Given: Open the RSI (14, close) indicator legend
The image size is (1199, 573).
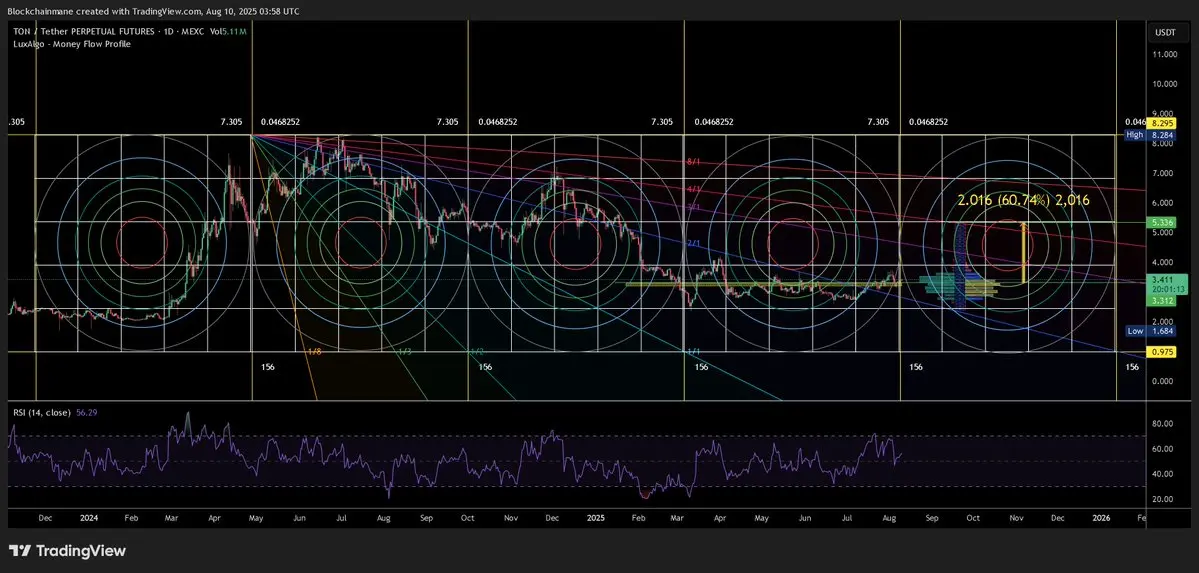Looking at the screenshot, I should (41, 412).
